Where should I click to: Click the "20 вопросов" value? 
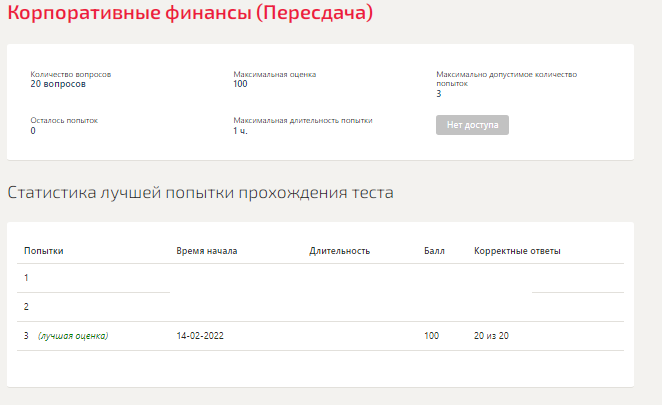(58, 84)
